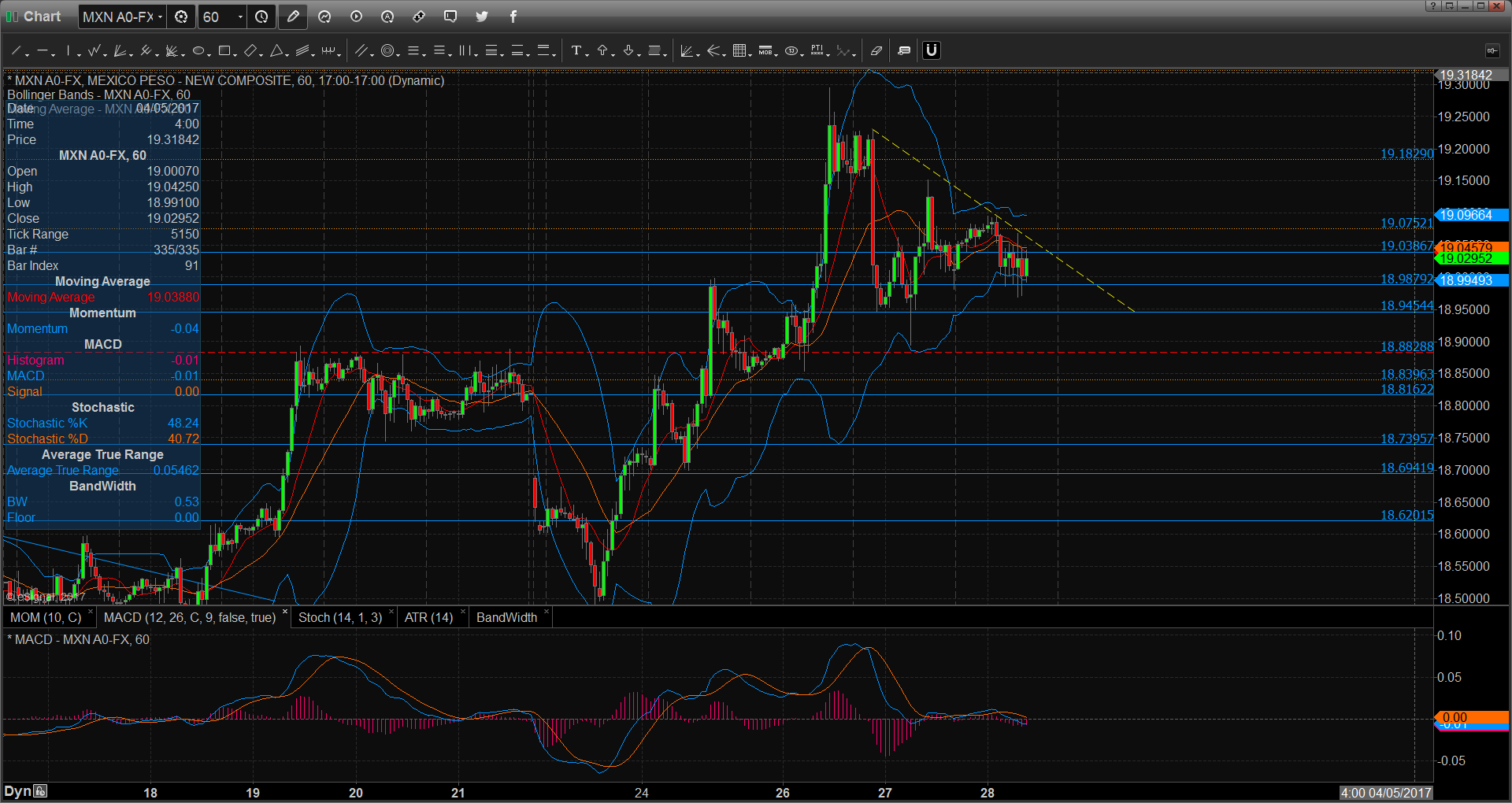Click the MOB tool icon
Viewport: 1512px width, 803px height.
(x=765, y=51)
